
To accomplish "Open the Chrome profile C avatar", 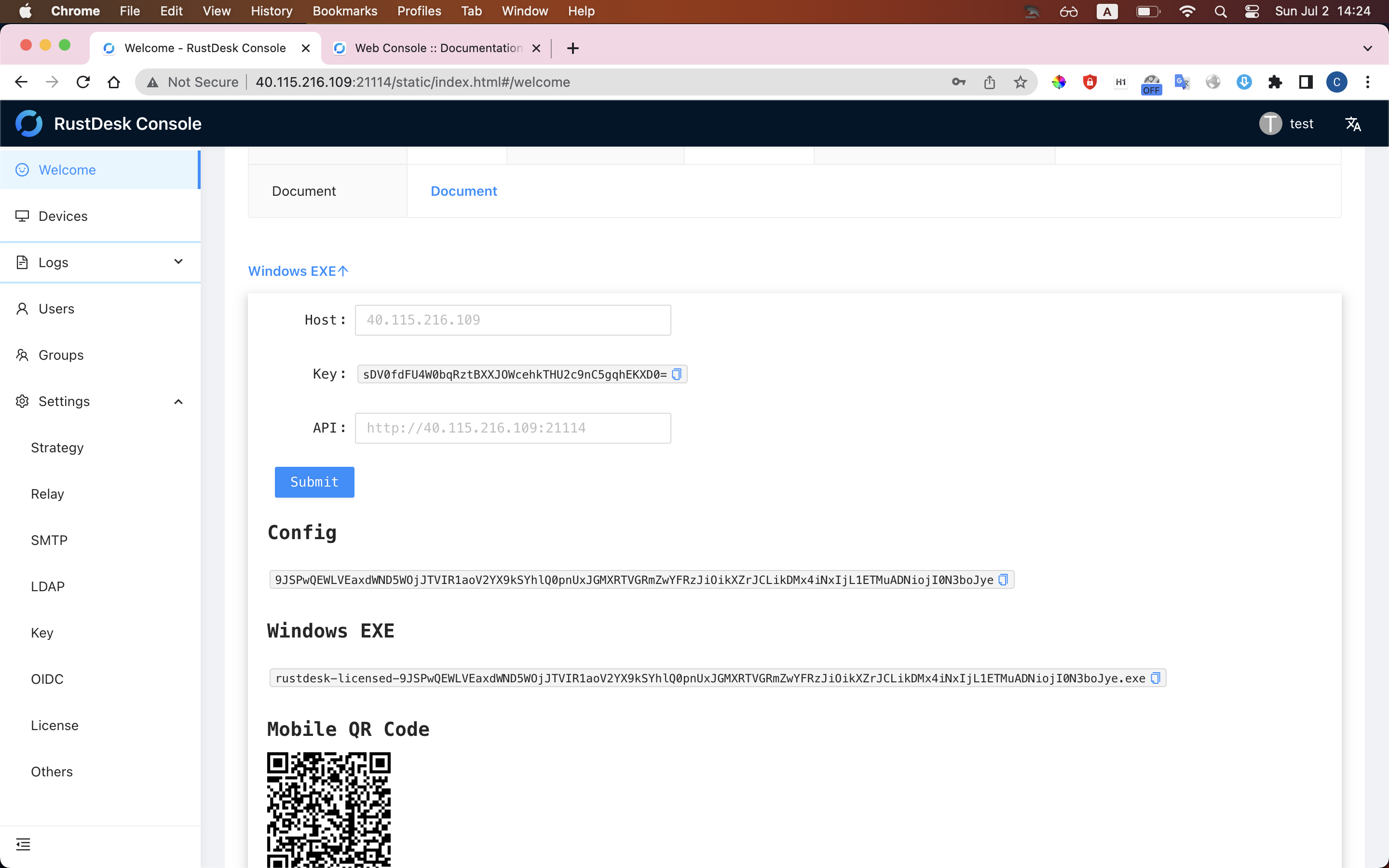I will coord(1337,82).
